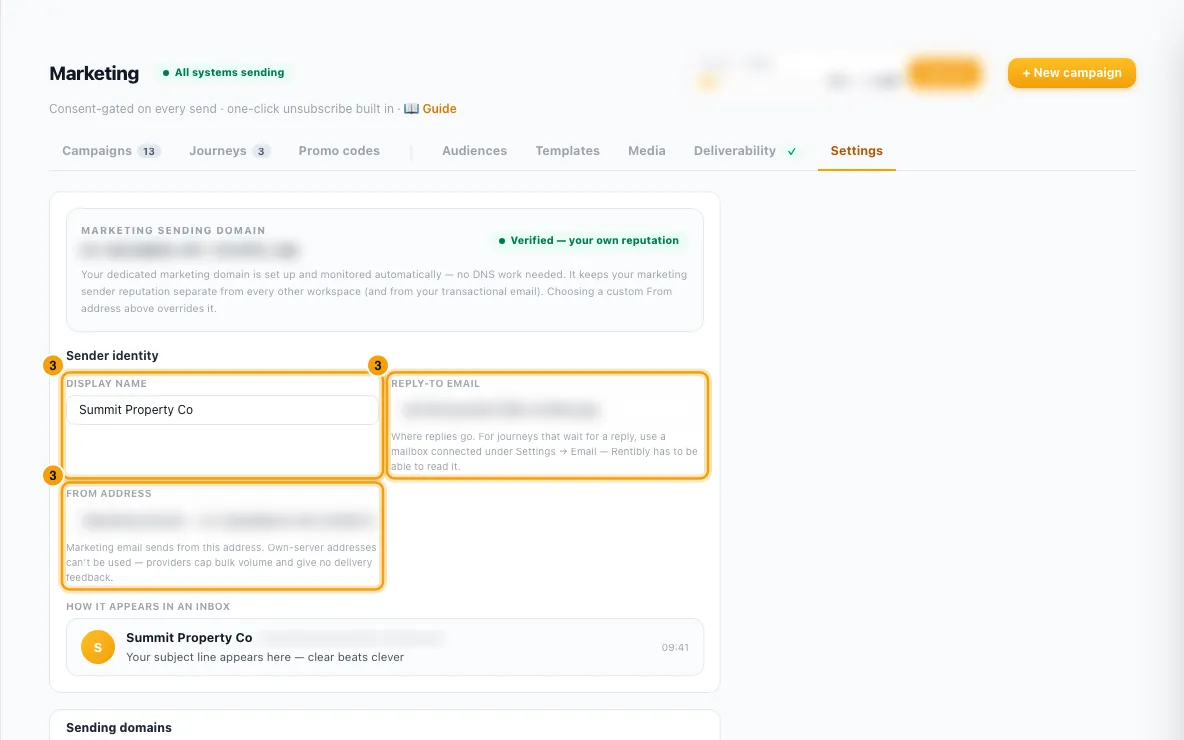Click the HOW IT APPEARS IN AN INBOX label
This screenshot has height=740, width=1184.
(x=148, y=606)
